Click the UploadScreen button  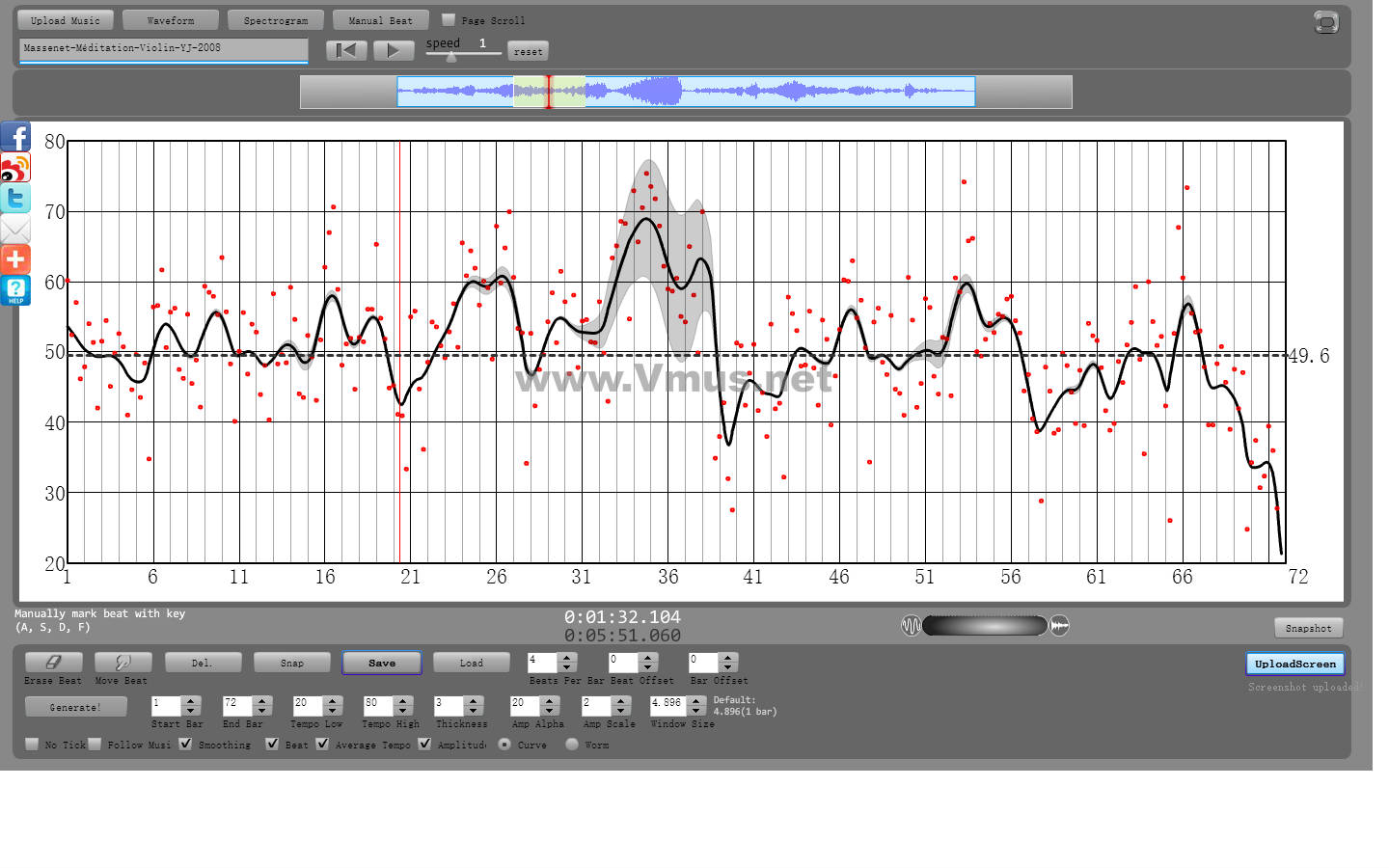[1295, 664]
